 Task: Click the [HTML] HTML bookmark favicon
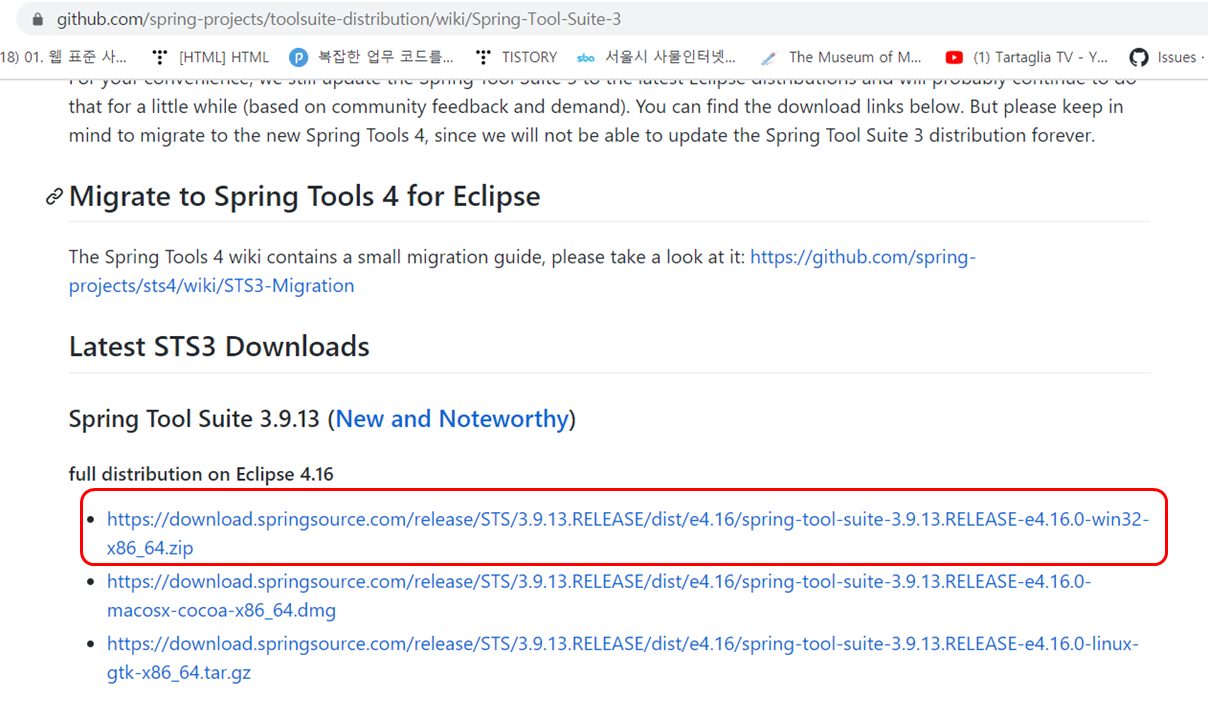(x=159, y=57)
